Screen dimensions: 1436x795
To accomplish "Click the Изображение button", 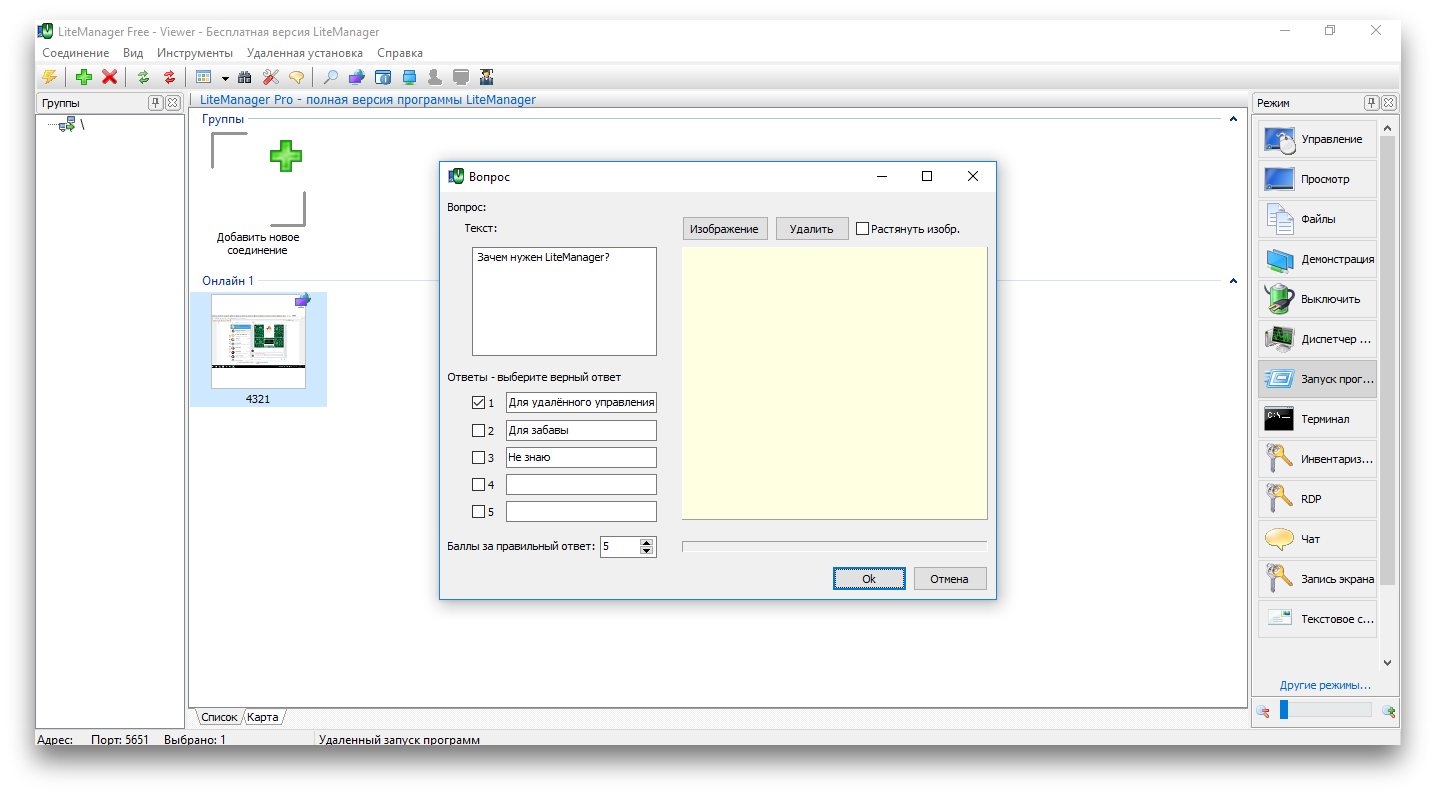I will tap(725, 229).
